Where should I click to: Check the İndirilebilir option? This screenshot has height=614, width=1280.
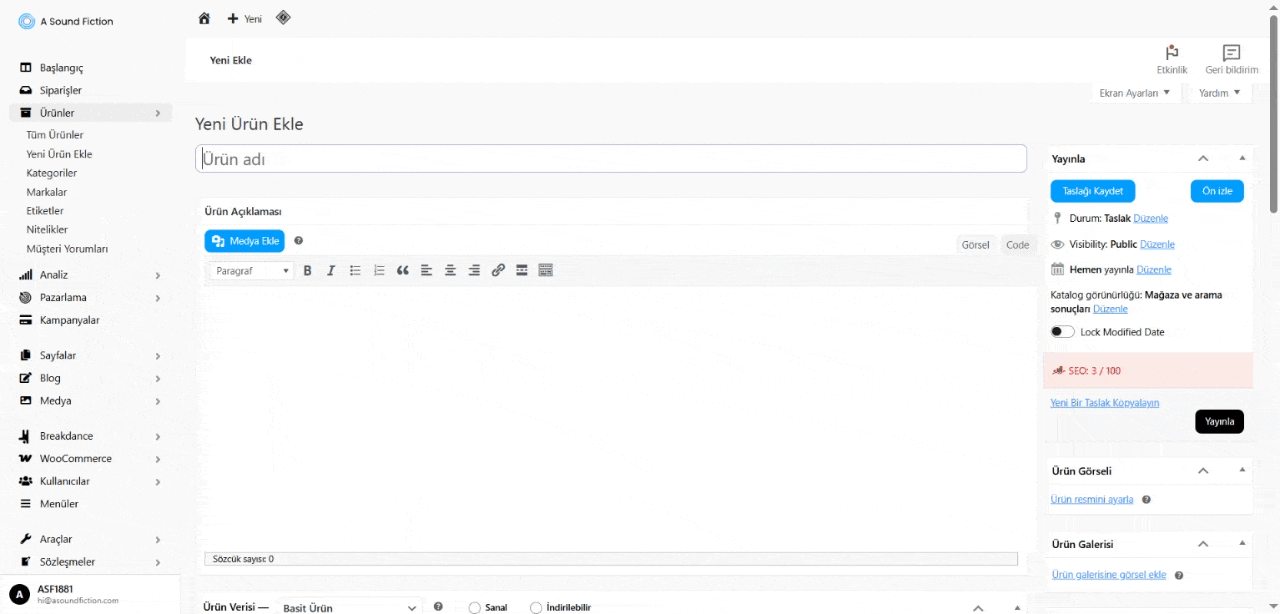[x=537, y=607]
